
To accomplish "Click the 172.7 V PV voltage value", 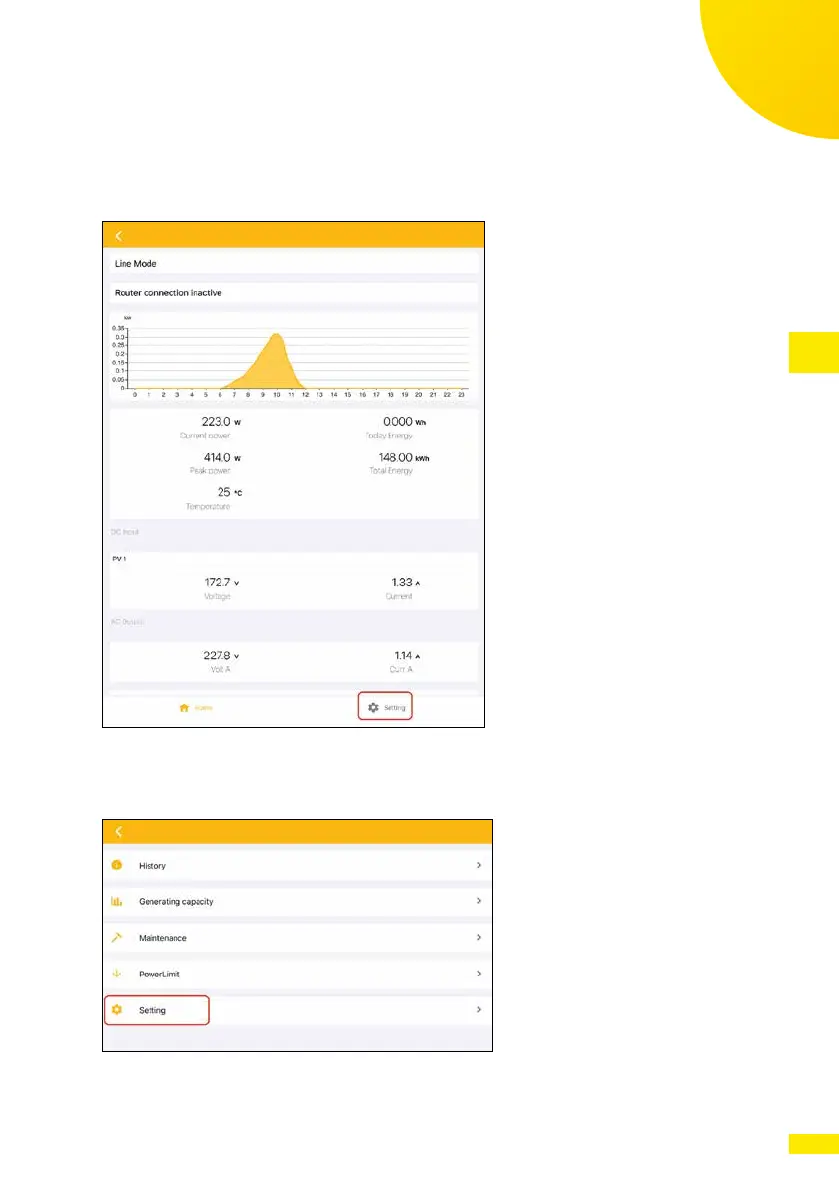I will pos(222,582).
